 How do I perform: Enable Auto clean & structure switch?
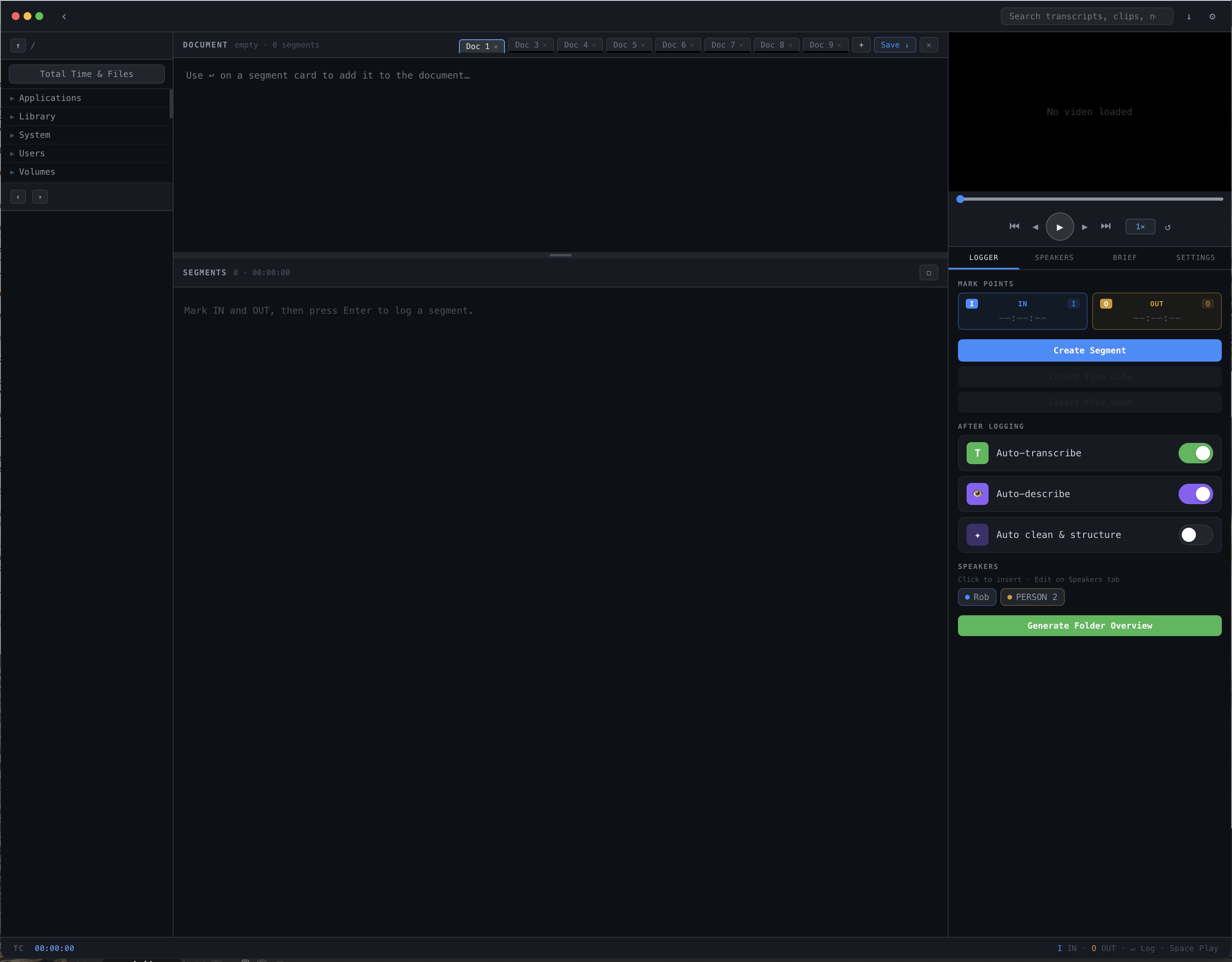click(1195, 535)
